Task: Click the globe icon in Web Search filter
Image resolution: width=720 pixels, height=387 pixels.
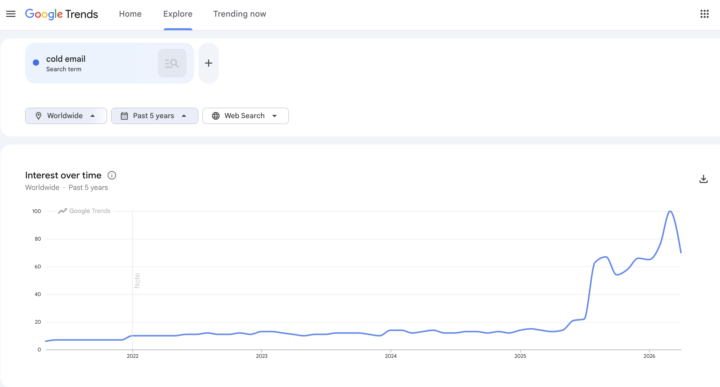Action: [x=215, y=116]
